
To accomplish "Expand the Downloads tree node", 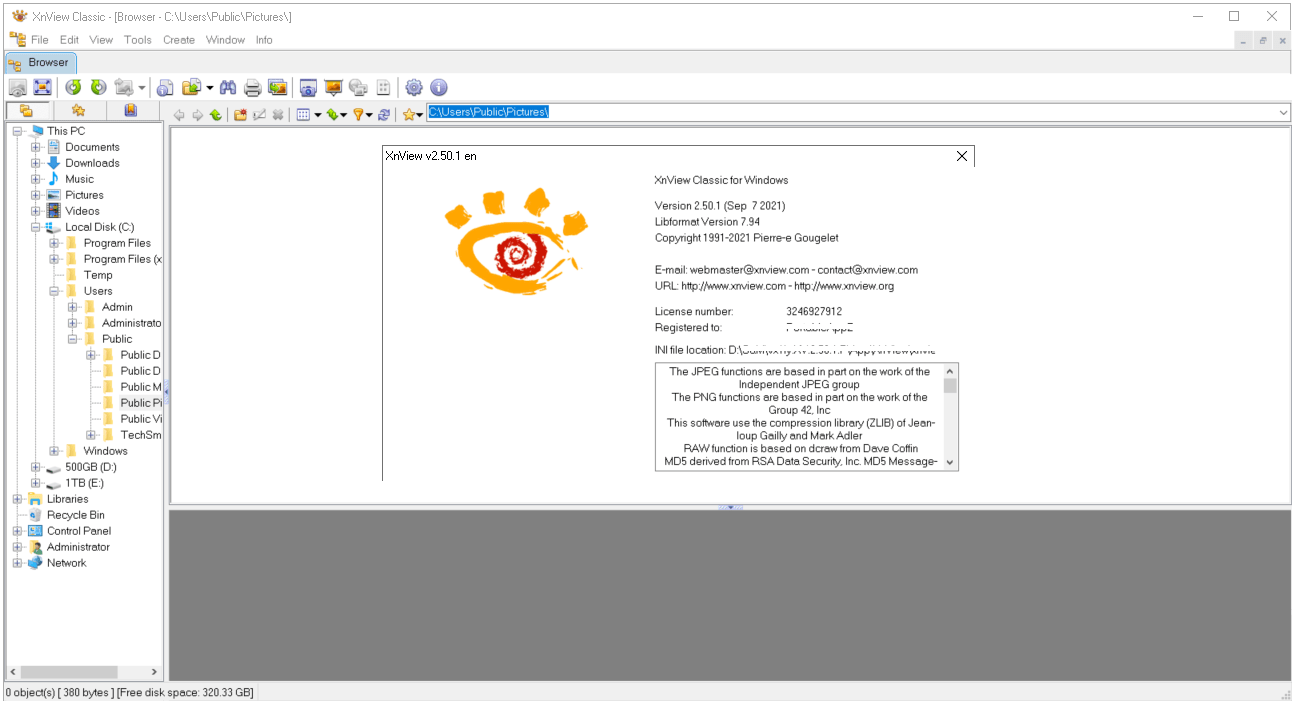I will (35, 163).
